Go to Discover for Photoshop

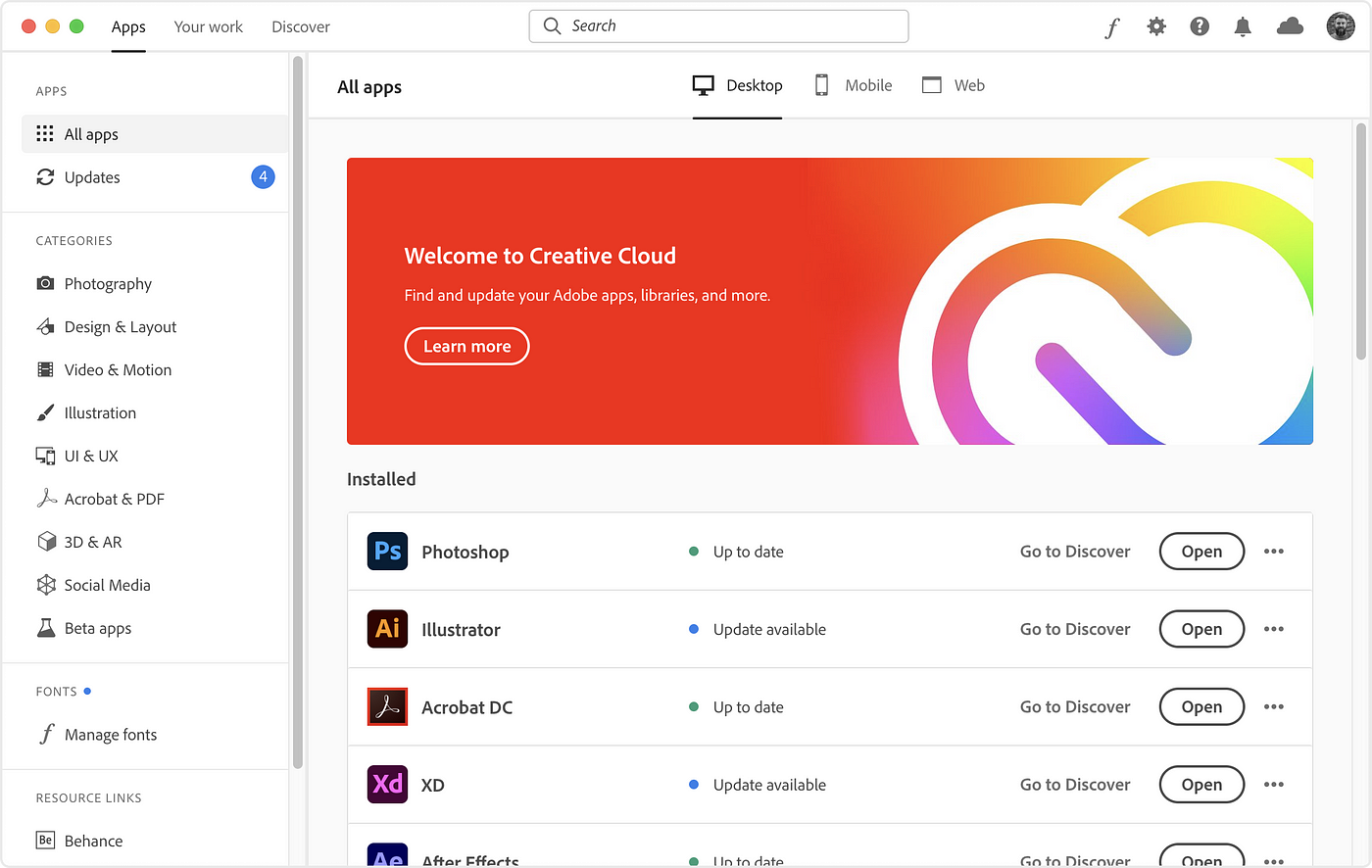[1075, 552]
